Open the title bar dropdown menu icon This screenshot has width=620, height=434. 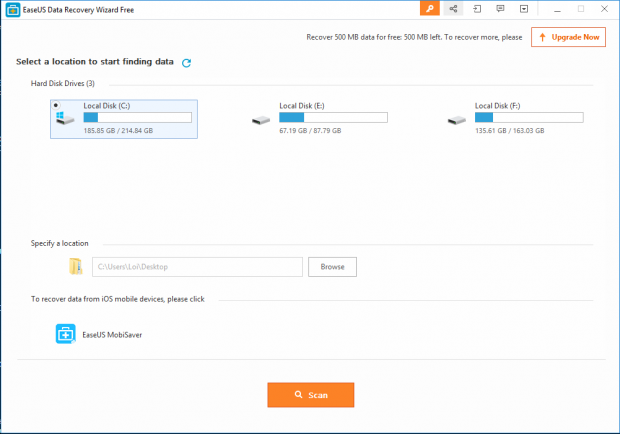click(524, 9)
